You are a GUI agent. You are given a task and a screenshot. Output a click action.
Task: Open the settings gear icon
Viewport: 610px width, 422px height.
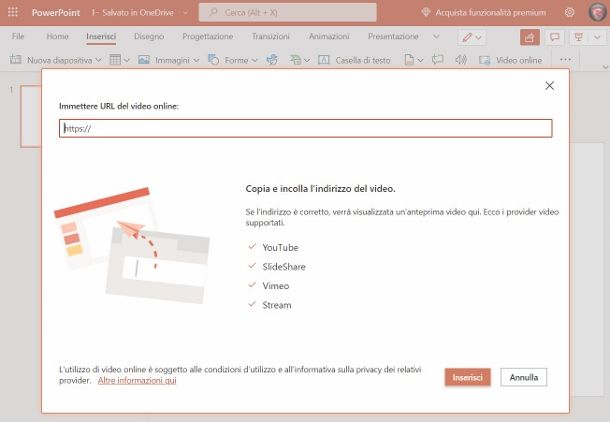pyautogui.click(x=569, y=12)
